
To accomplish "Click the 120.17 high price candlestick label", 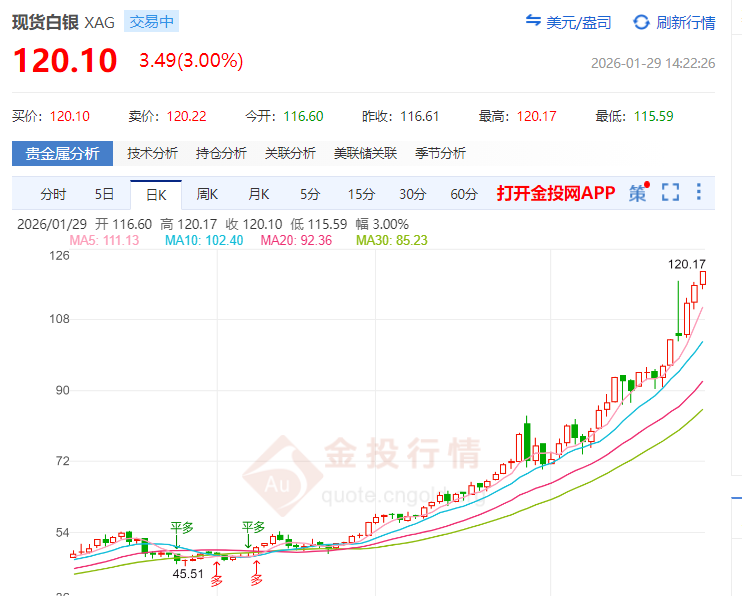I will point(687,264).
